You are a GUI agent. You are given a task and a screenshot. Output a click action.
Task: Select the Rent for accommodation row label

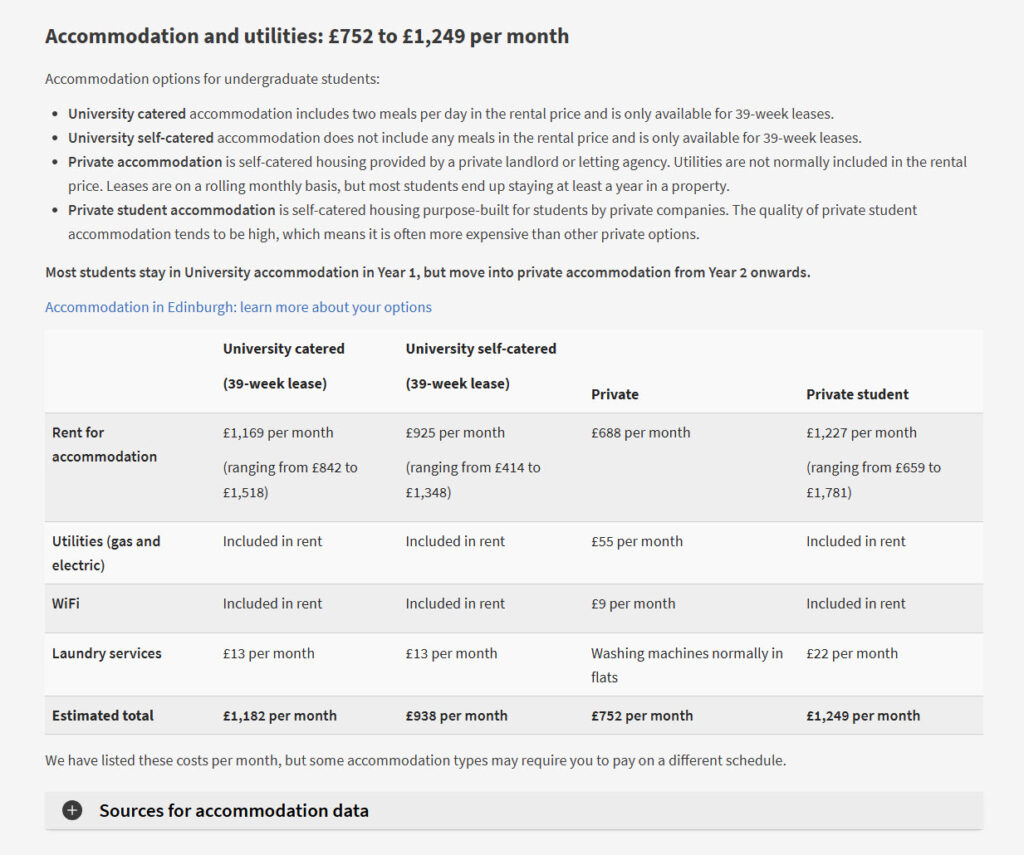click(104, 444)
